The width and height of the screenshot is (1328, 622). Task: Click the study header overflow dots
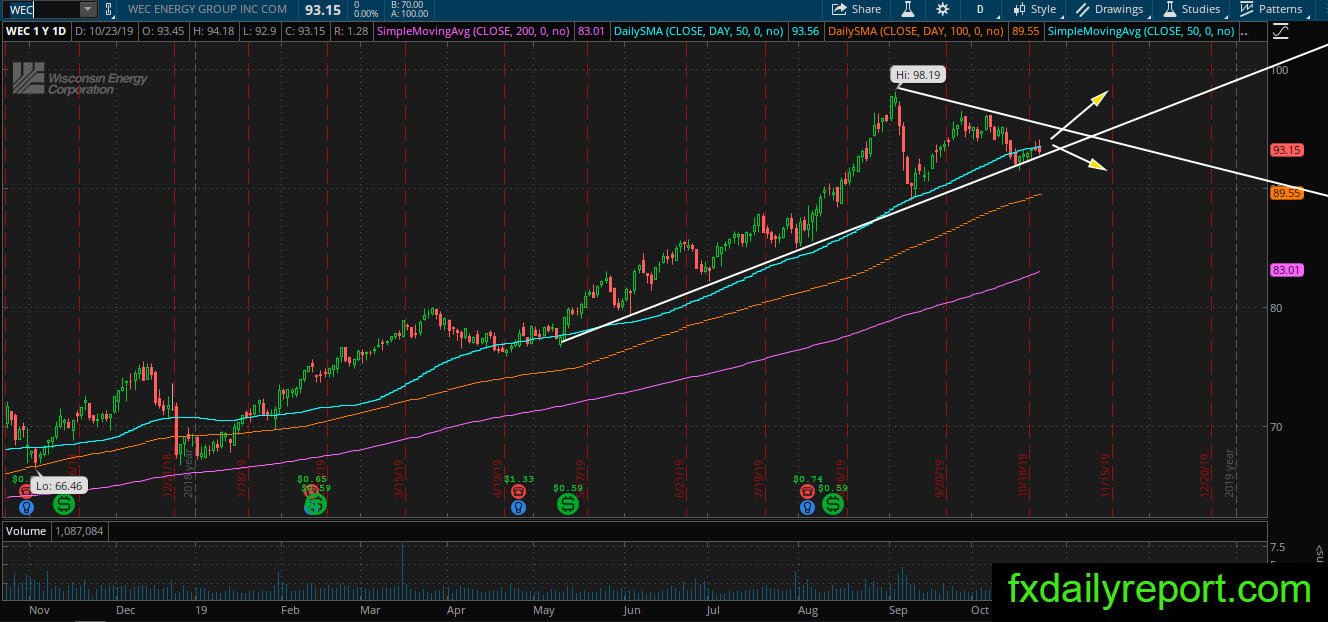click(x=1244, y=31)
